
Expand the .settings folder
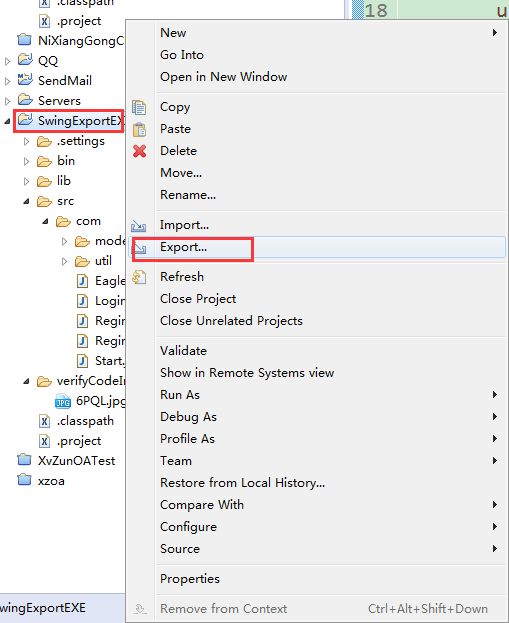tap(26, 141)
